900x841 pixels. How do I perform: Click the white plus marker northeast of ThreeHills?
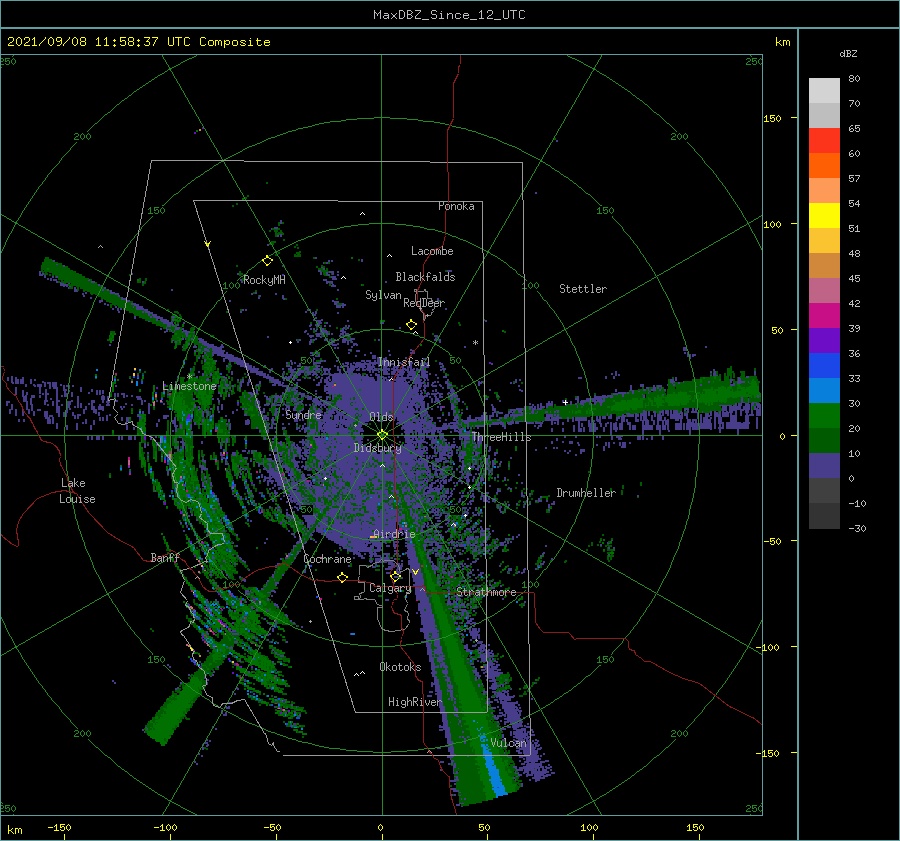coord(565,402)
